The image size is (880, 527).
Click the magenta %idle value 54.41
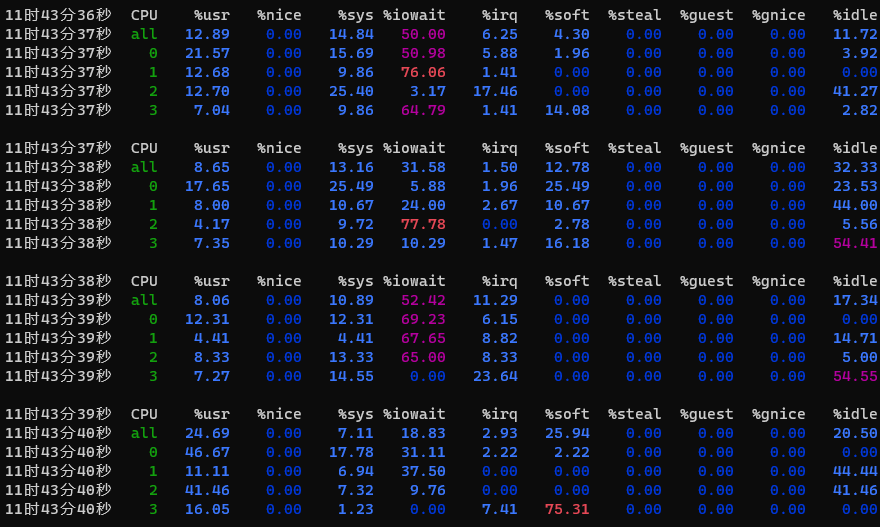click(855, 243)
